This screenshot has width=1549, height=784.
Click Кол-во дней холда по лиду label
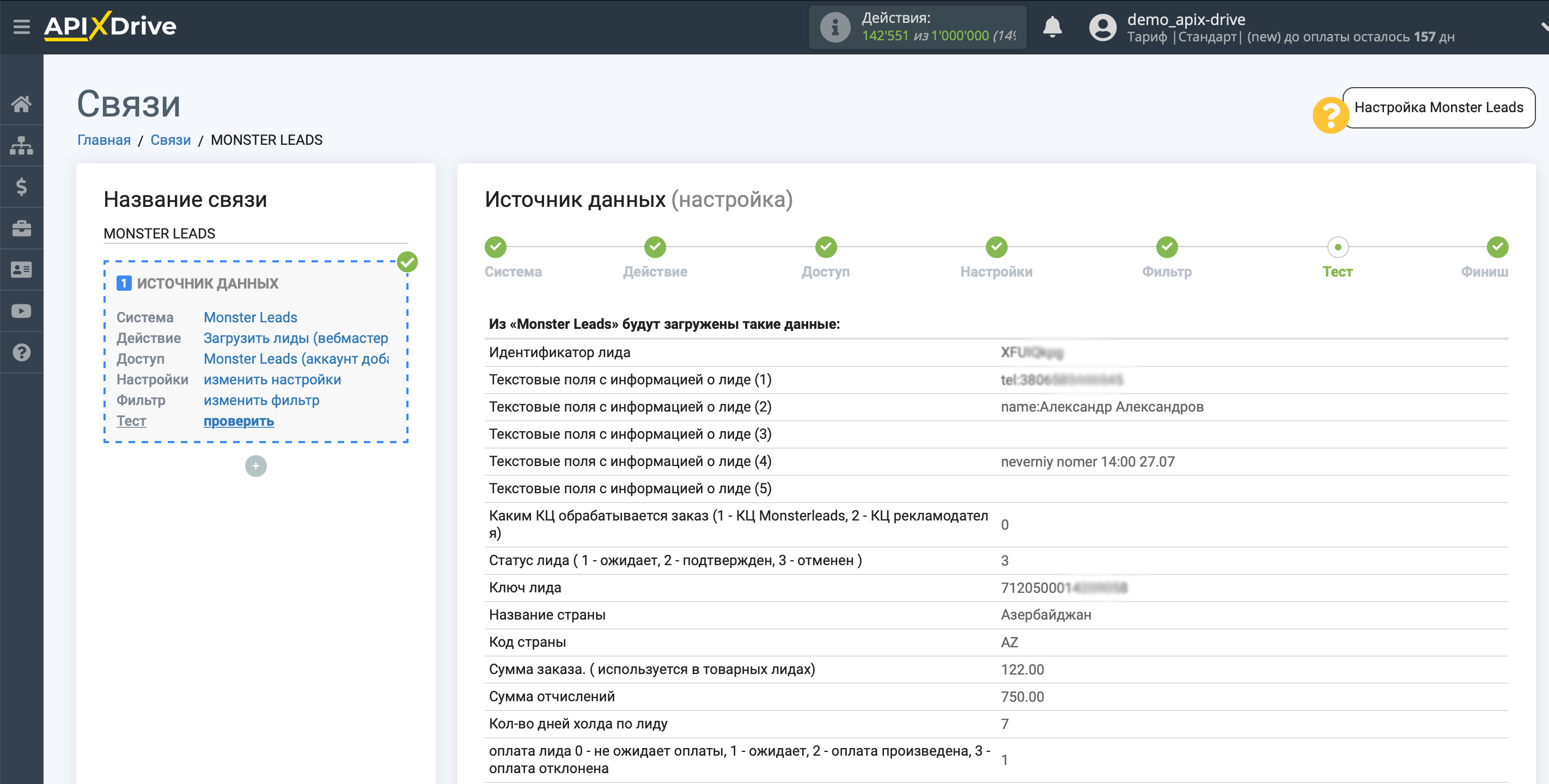tap(578, 724)
